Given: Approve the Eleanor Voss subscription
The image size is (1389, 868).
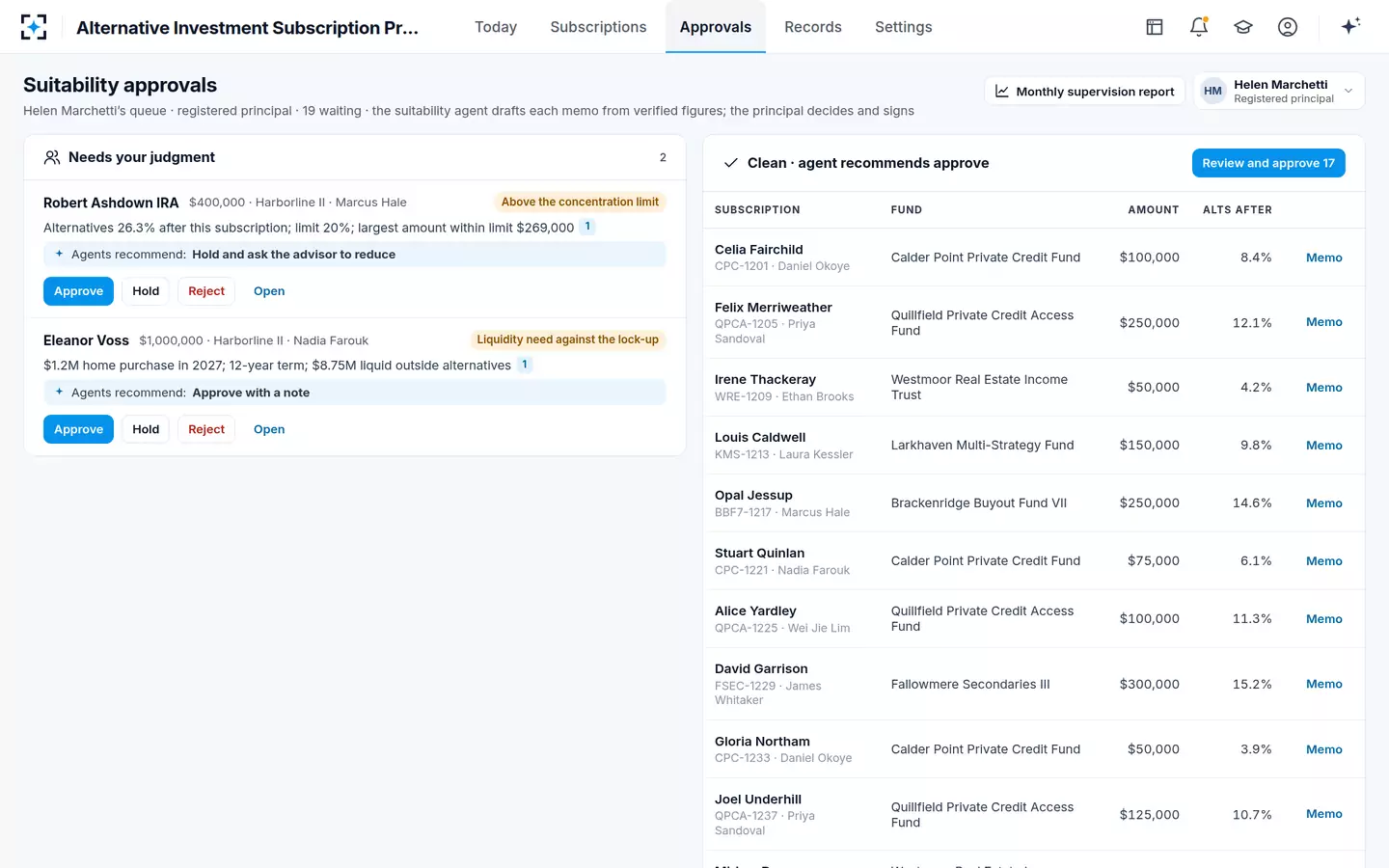Looking at the screenshot, I should point(78,429).
